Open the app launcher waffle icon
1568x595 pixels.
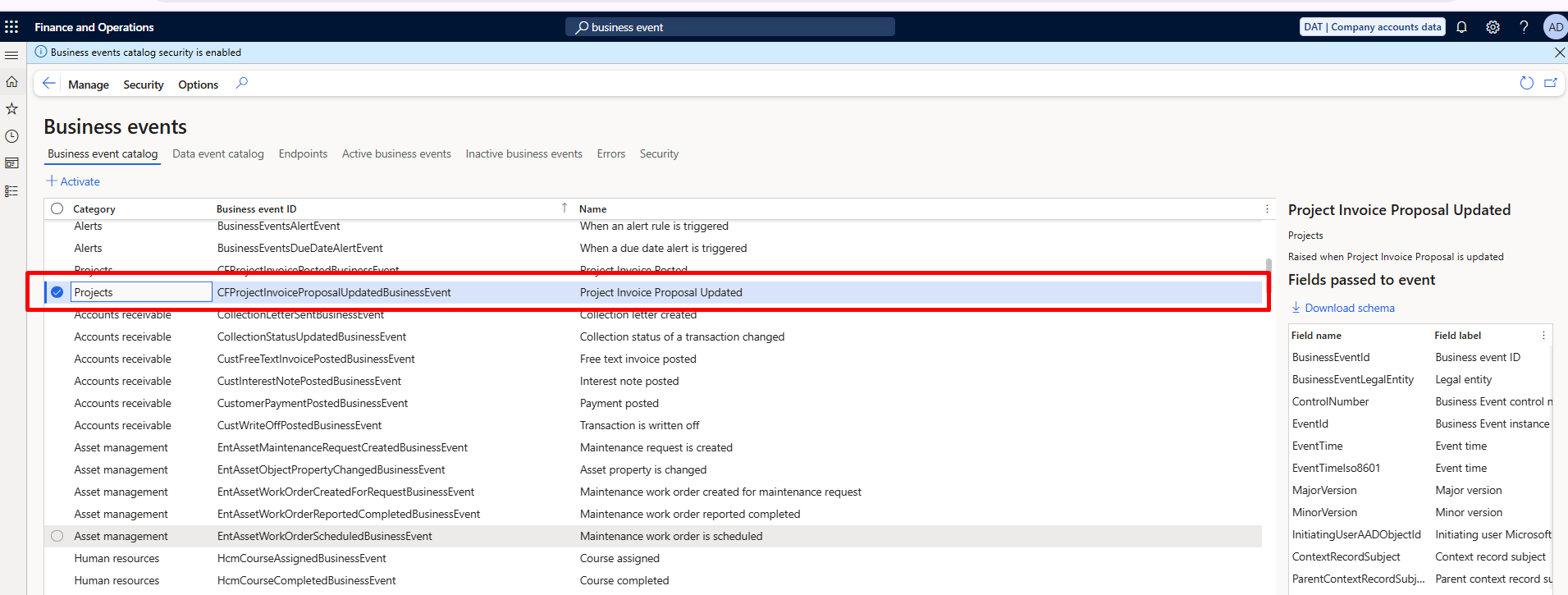click(11, 27)
